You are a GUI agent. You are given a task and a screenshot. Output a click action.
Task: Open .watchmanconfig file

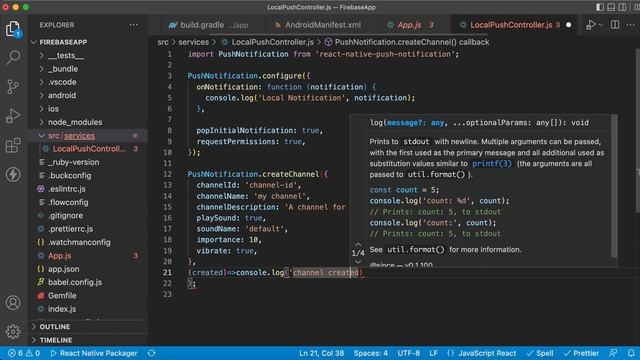click(x=79, y=242)
